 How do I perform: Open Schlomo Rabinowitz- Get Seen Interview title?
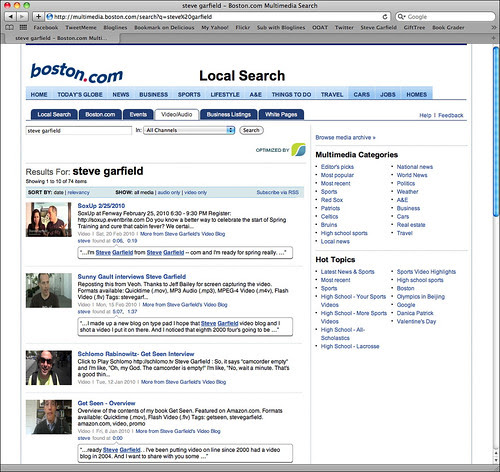point(136,354)
